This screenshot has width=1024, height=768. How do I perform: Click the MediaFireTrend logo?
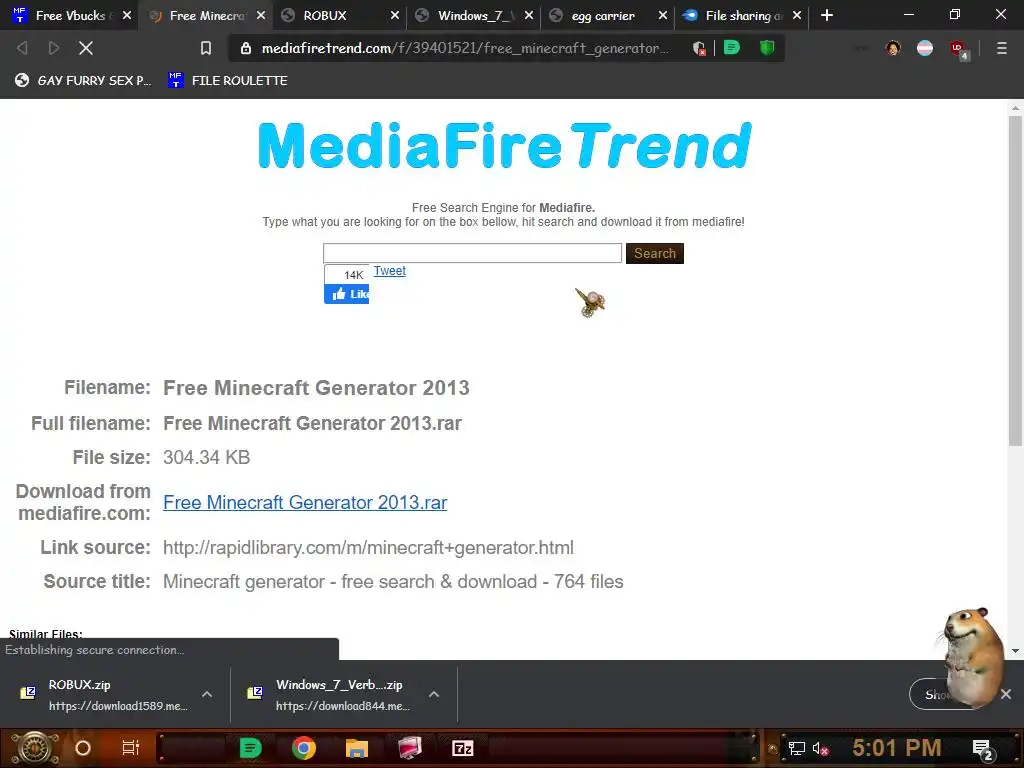505,146
